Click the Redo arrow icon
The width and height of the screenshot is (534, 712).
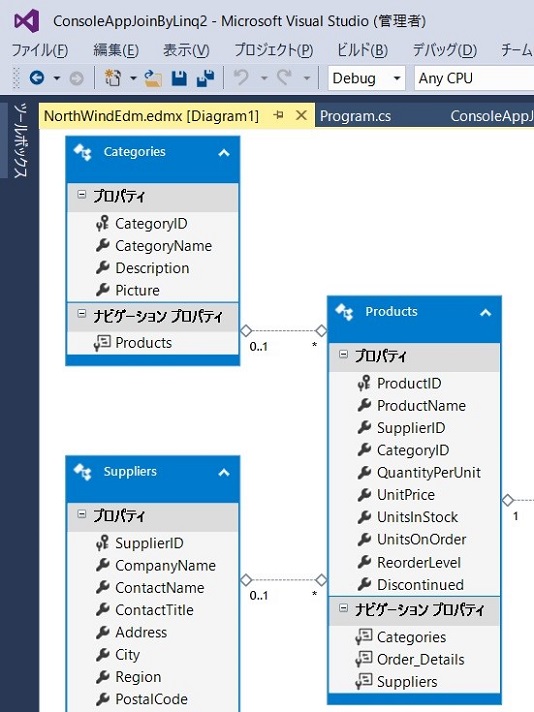pos(284,78)
